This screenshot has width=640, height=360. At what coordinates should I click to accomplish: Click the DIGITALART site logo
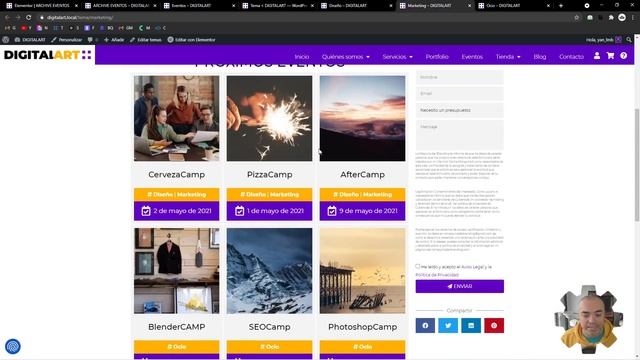point(48,55)
